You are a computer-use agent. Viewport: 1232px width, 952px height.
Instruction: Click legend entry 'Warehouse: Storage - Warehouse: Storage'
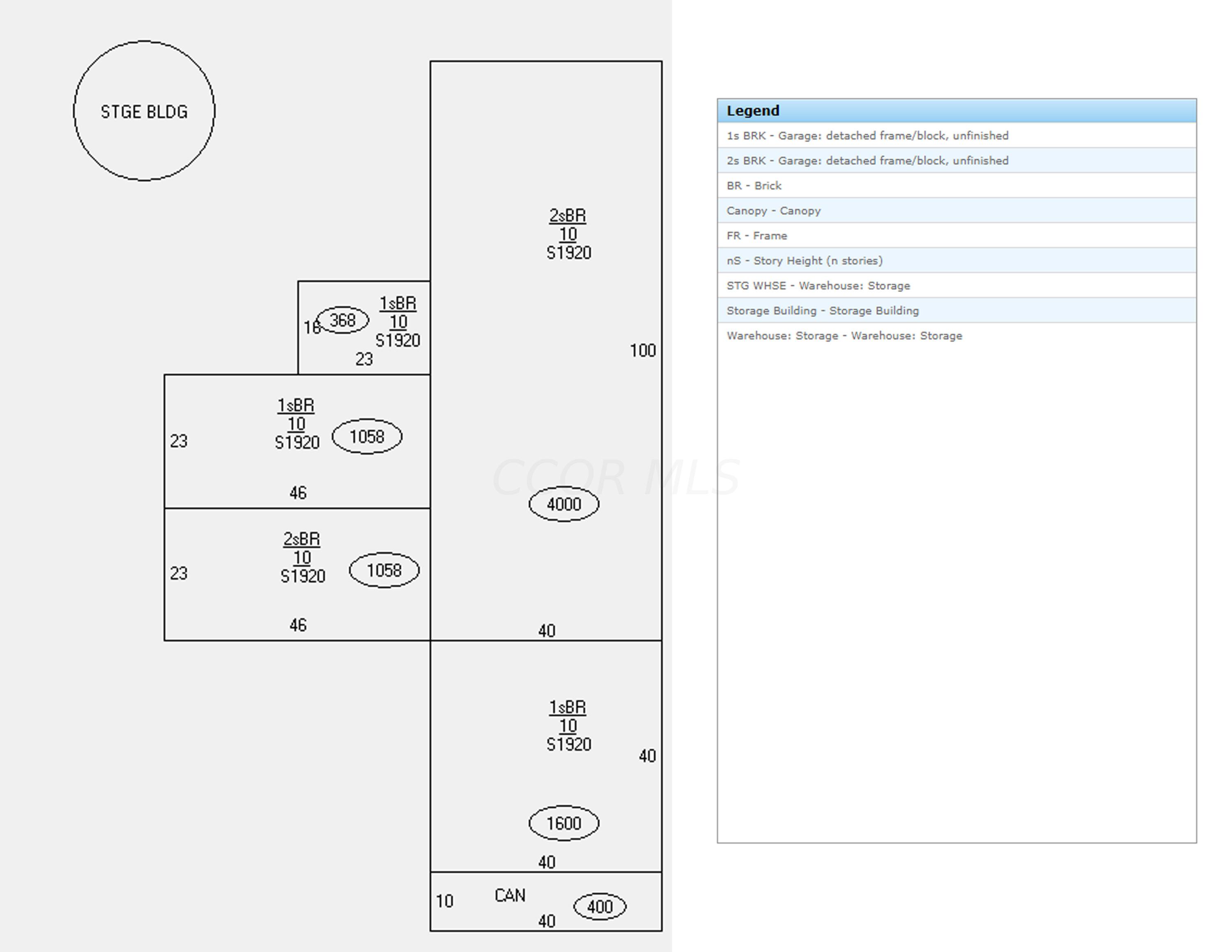pos(957,336)
